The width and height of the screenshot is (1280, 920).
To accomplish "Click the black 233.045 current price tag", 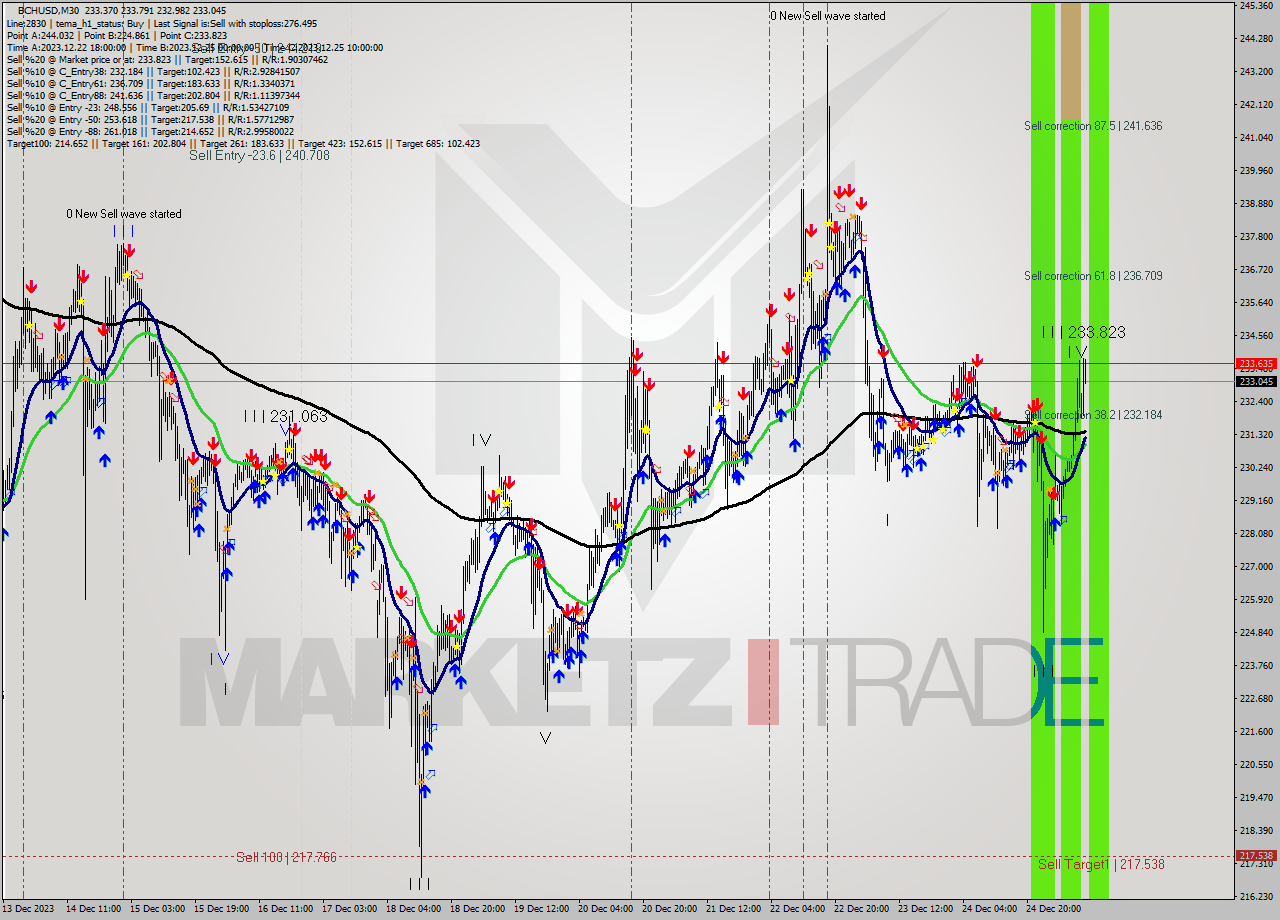I will 1257,381.
